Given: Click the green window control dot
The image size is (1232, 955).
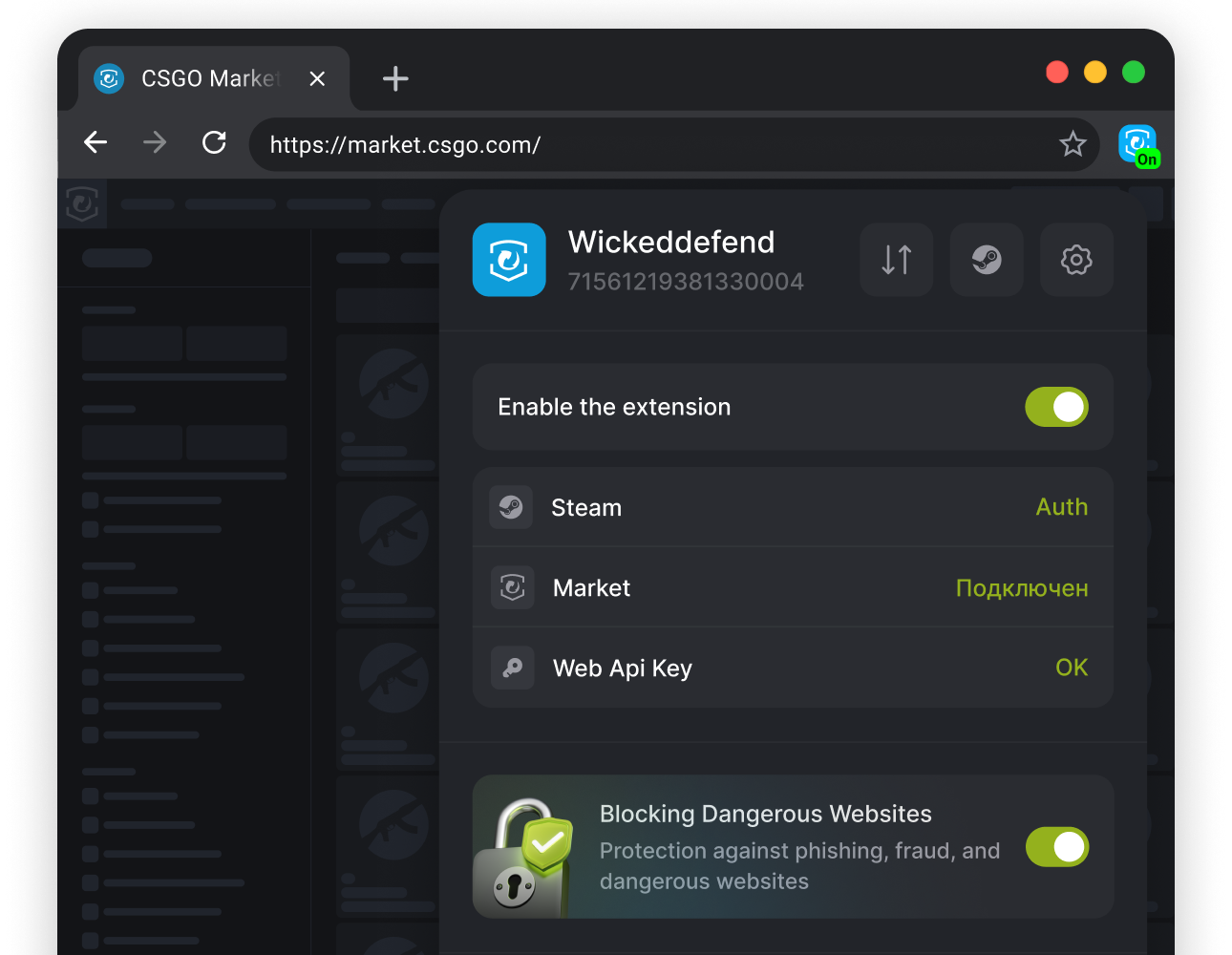Looking at the screenshot, I should [x=1134, y=72].
